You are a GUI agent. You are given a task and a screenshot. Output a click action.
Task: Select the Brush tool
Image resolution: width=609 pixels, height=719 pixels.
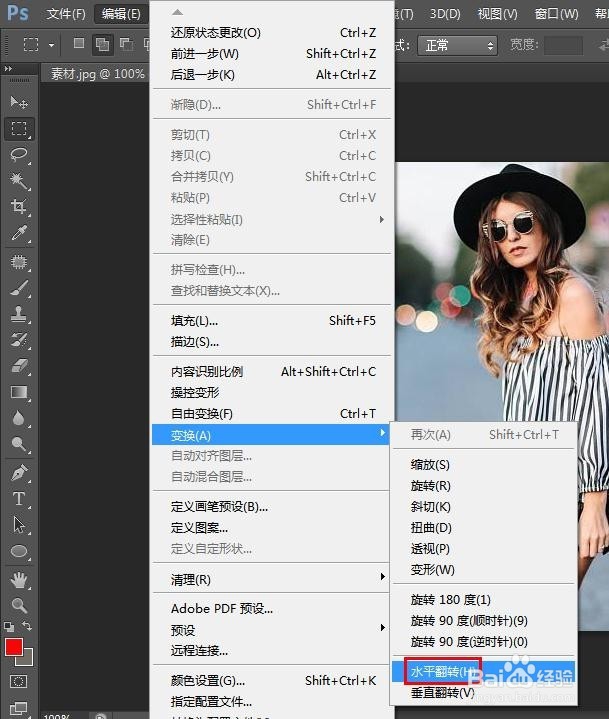pos(19,288)
